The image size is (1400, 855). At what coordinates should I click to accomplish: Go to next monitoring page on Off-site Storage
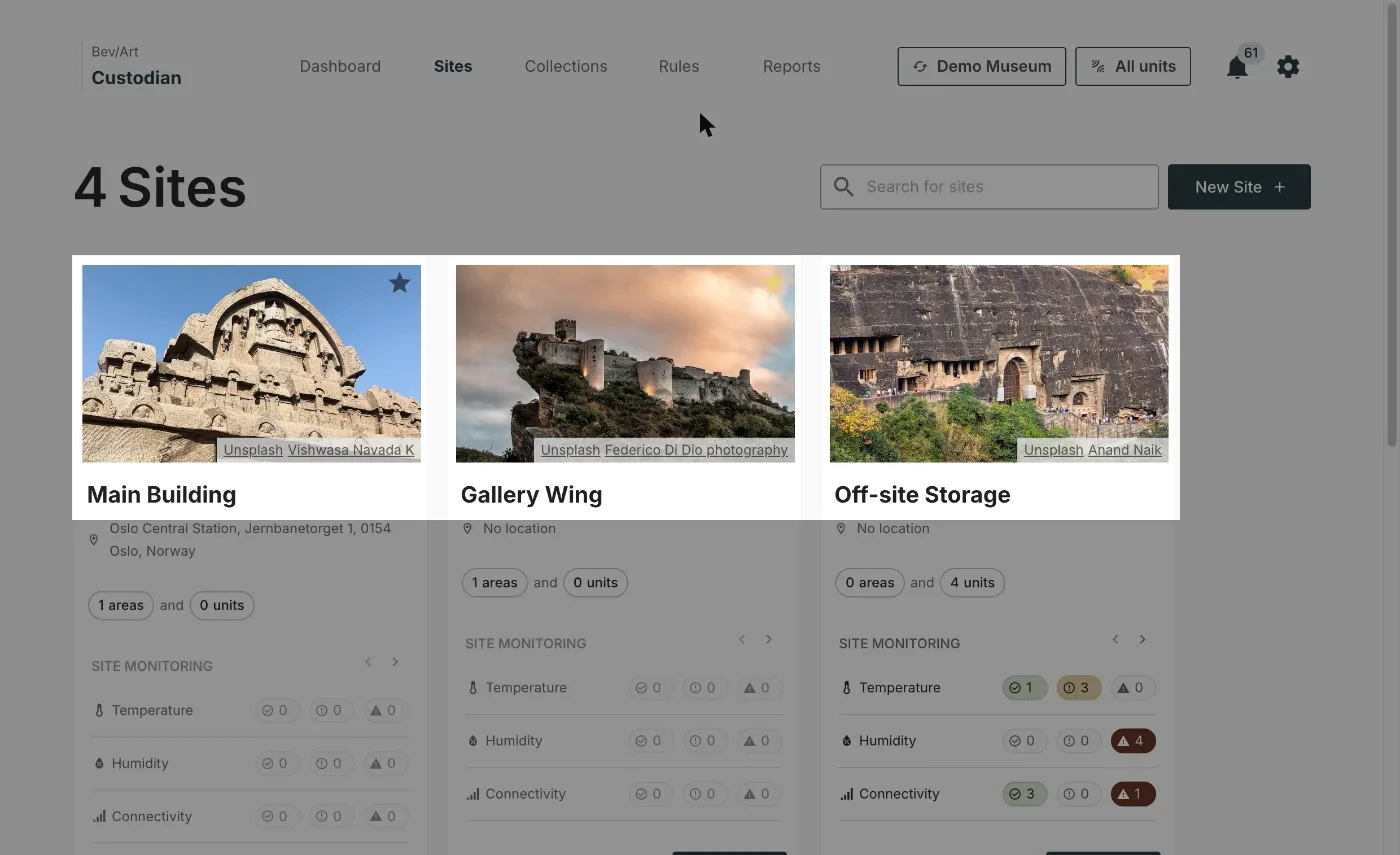click(1142, 639)
